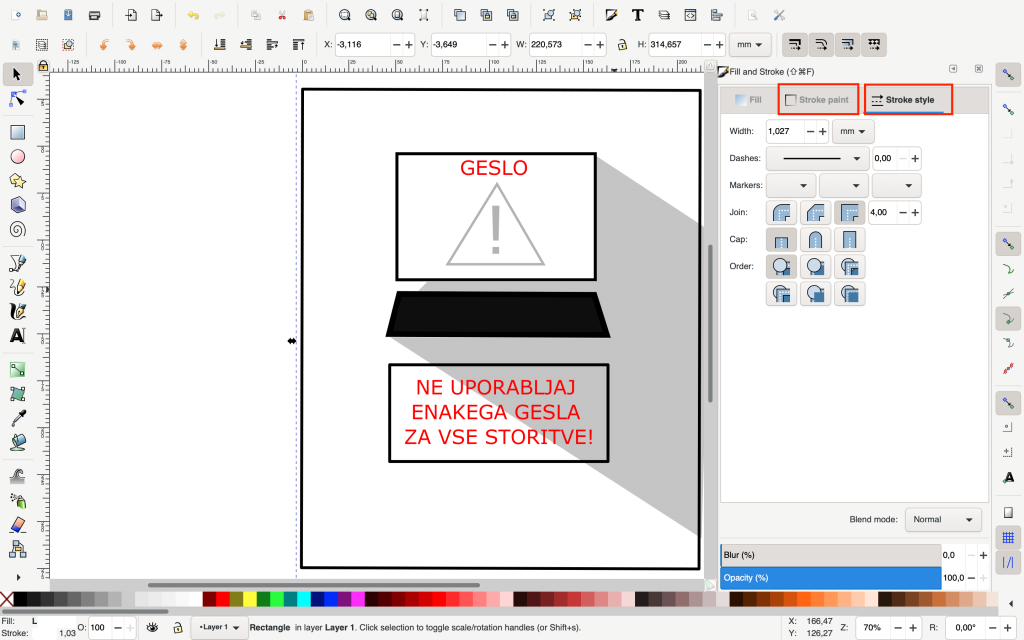Screen dimensions: 1024x640
Task: Pick the red palette swatch
Action: click(x=223, y=599)
